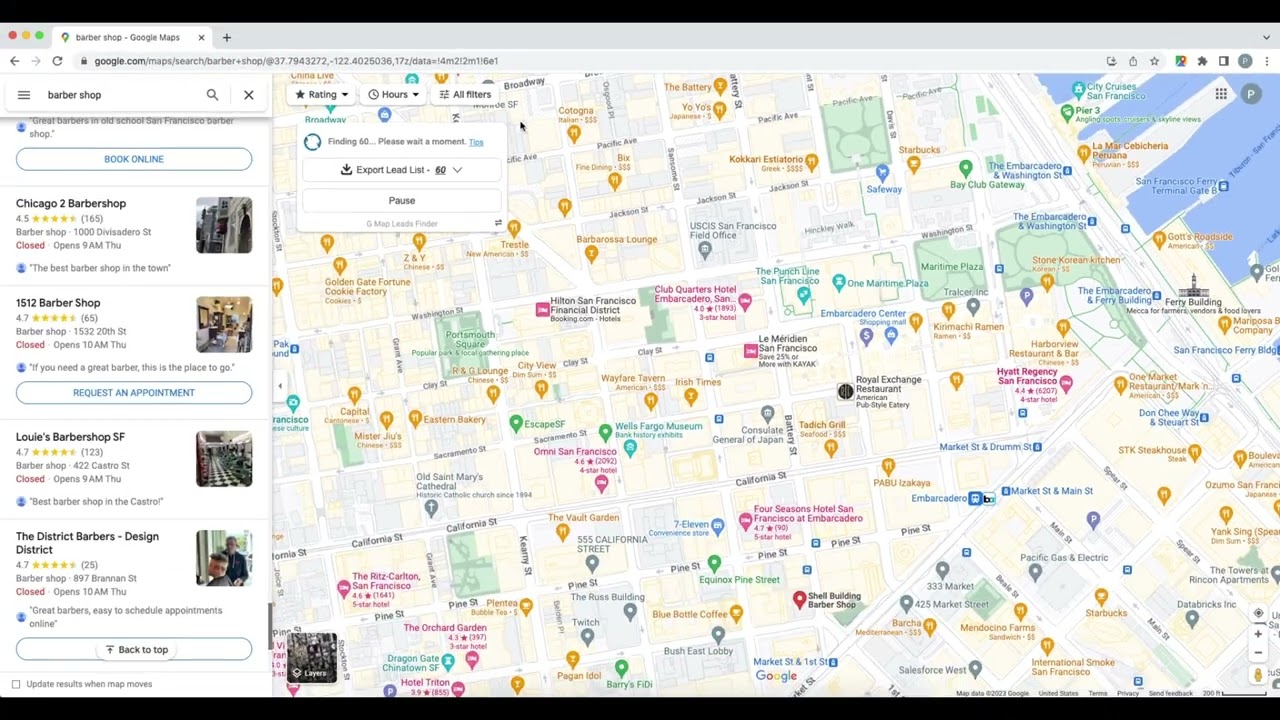The image size is (1280, 720).
Task: Click 1512 Barber Shop photo thumbnail
Action: [224, 324]
